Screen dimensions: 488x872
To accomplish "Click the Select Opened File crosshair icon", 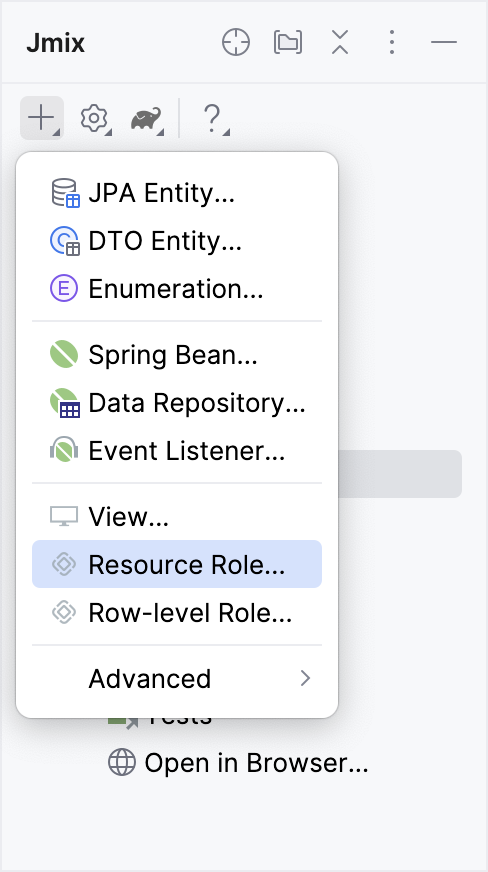I will [x=236, y=42].
